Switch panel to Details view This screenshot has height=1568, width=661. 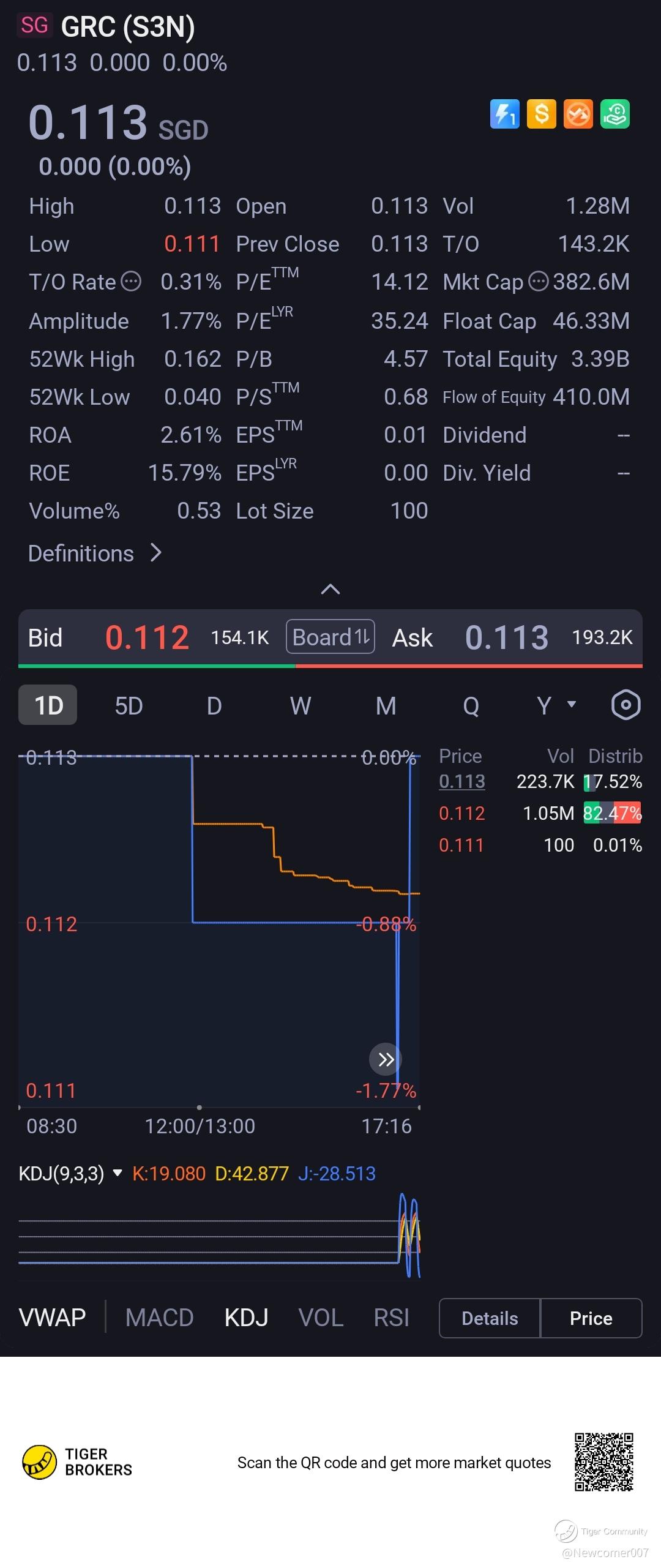pyautogui.click(x=490, y=1318)
